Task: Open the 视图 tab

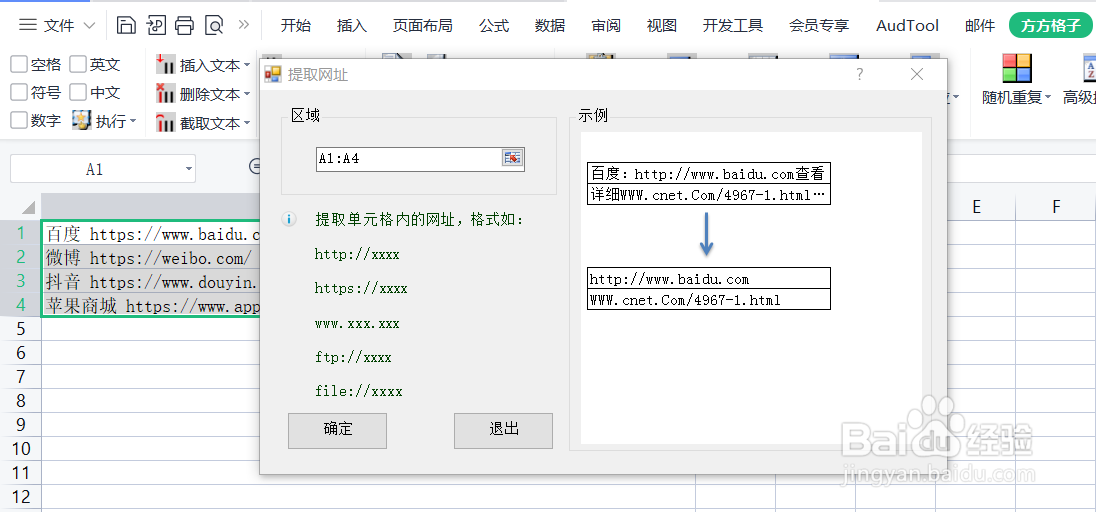Action: coord(662,26)
